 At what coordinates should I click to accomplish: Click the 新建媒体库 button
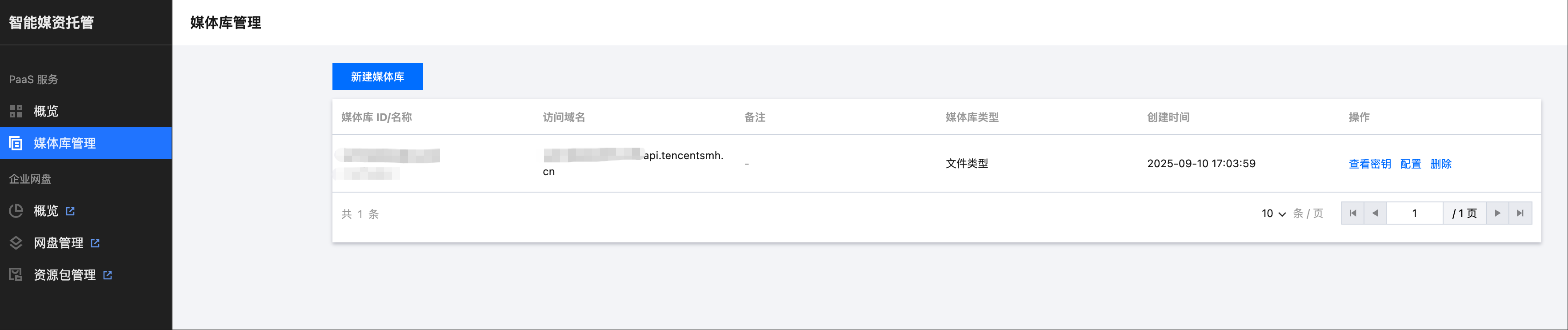tap(377, 76)
